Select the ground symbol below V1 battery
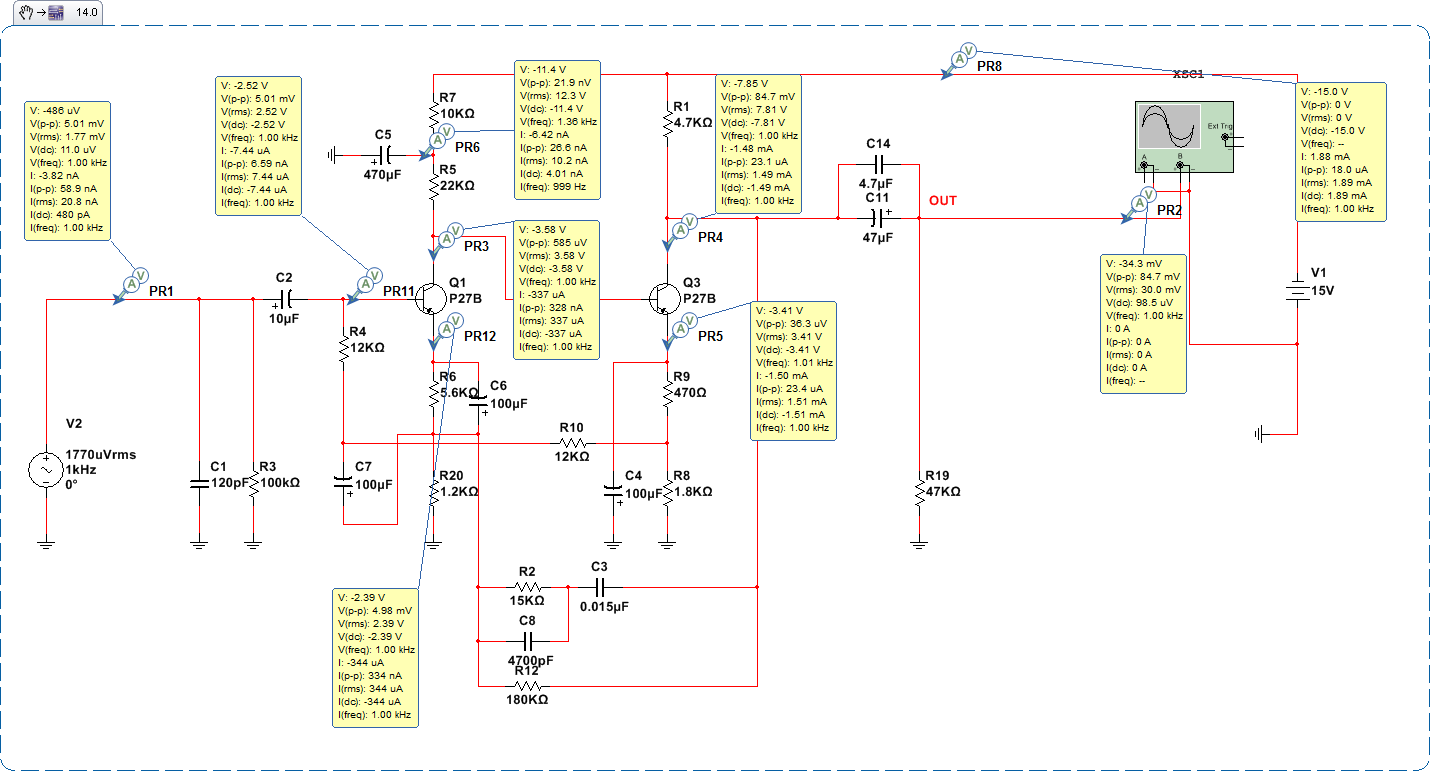Image resolution: width=1430 pixels, height=771 pixels. click(1260, 434)
